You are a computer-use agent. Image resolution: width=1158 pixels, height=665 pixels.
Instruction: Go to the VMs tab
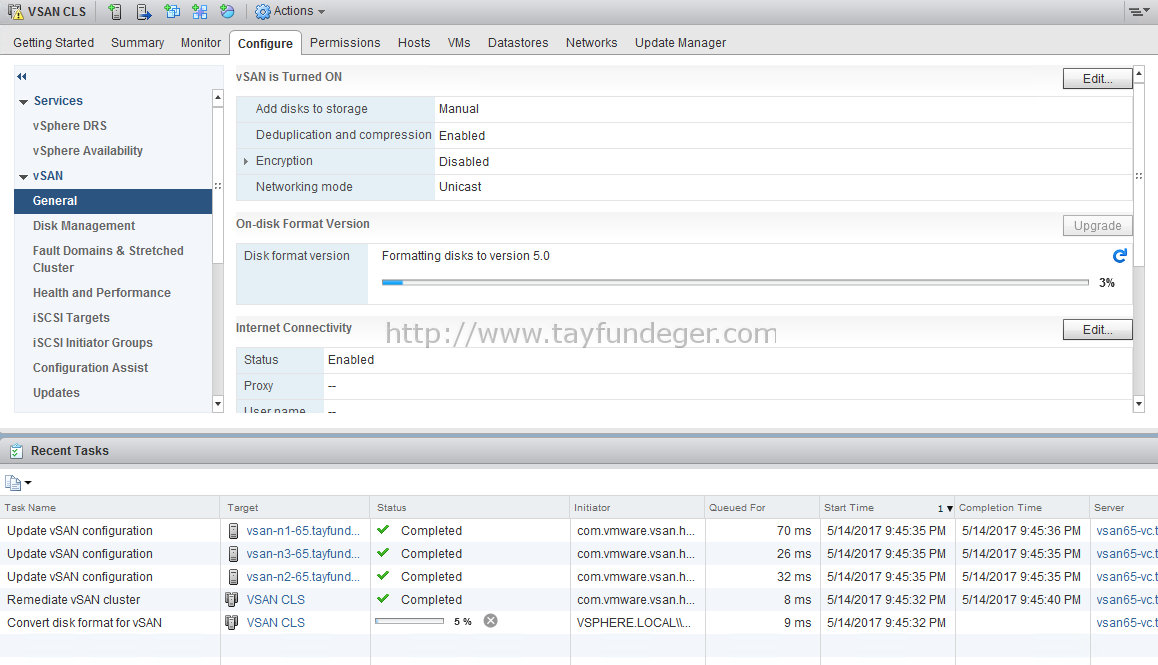459,43
